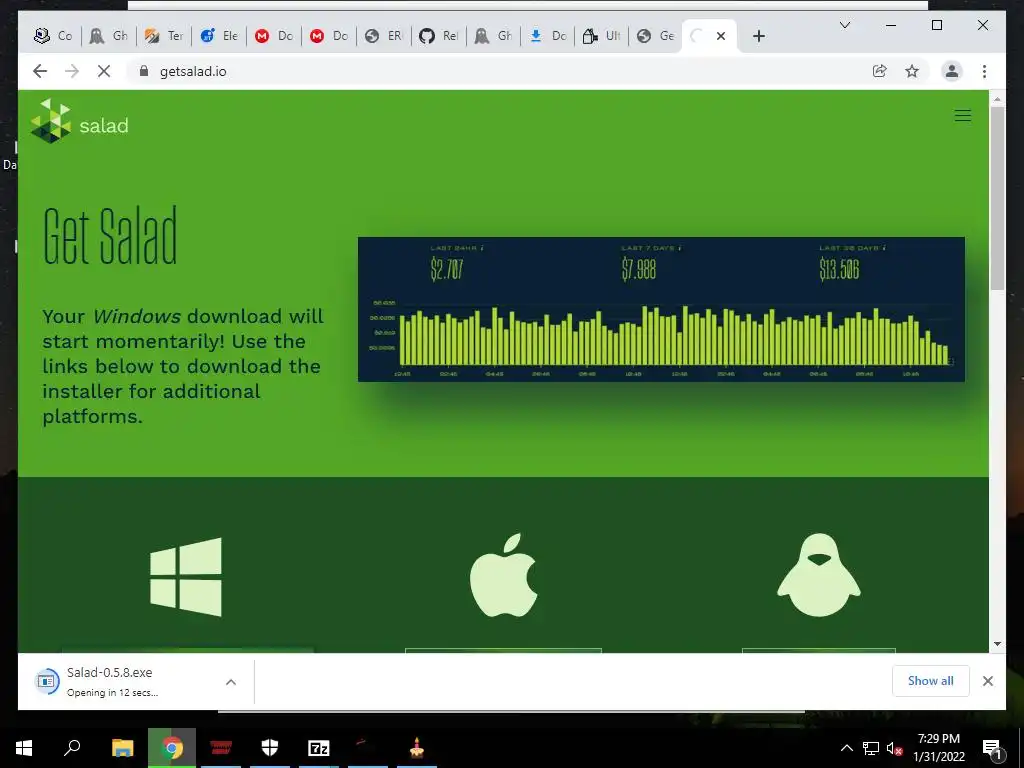Screen dimensions: 1024x768
Task: Open Chrome's three-dot menu
Action: click(984, 71)
